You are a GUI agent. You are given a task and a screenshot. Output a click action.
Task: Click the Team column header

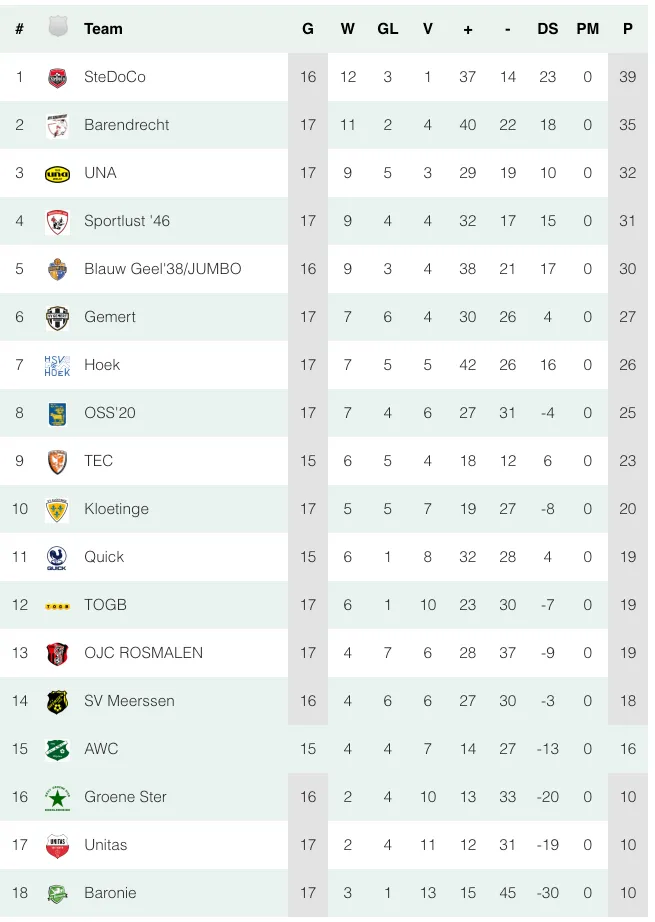point(103,29)
